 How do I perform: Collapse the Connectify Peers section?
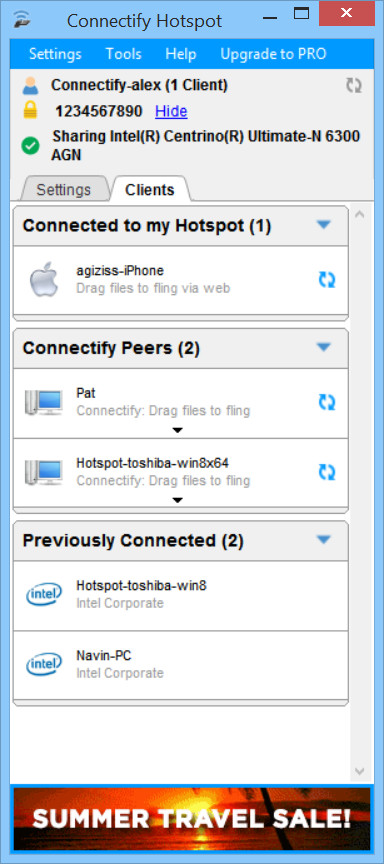[324, 347]
